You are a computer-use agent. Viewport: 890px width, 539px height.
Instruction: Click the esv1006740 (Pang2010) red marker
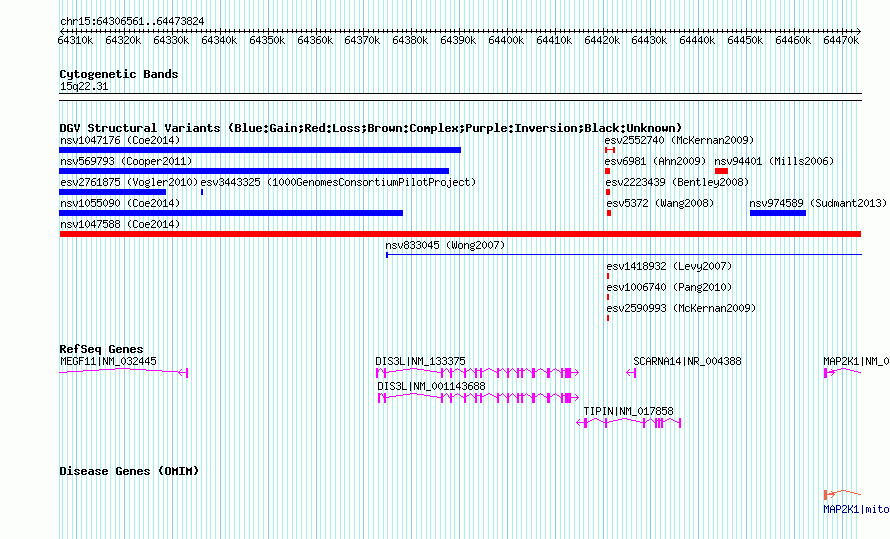click(608, 297)
